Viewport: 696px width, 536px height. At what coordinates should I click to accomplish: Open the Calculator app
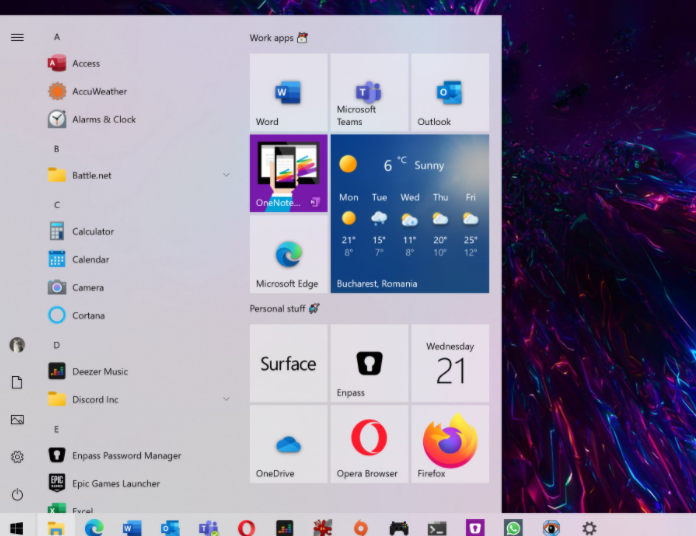(x=138, y=231)
